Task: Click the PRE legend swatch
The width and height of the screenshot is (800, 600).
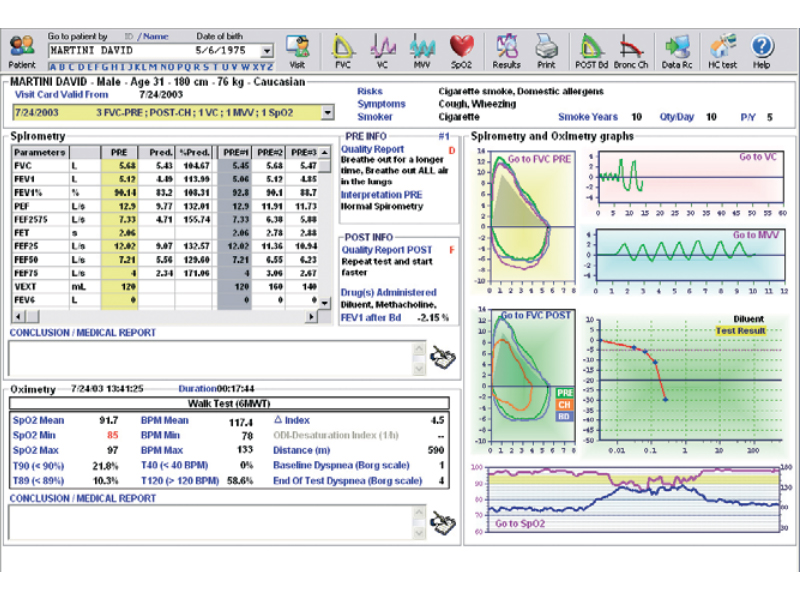Action: pyautogui.click(x=565, y=392)
